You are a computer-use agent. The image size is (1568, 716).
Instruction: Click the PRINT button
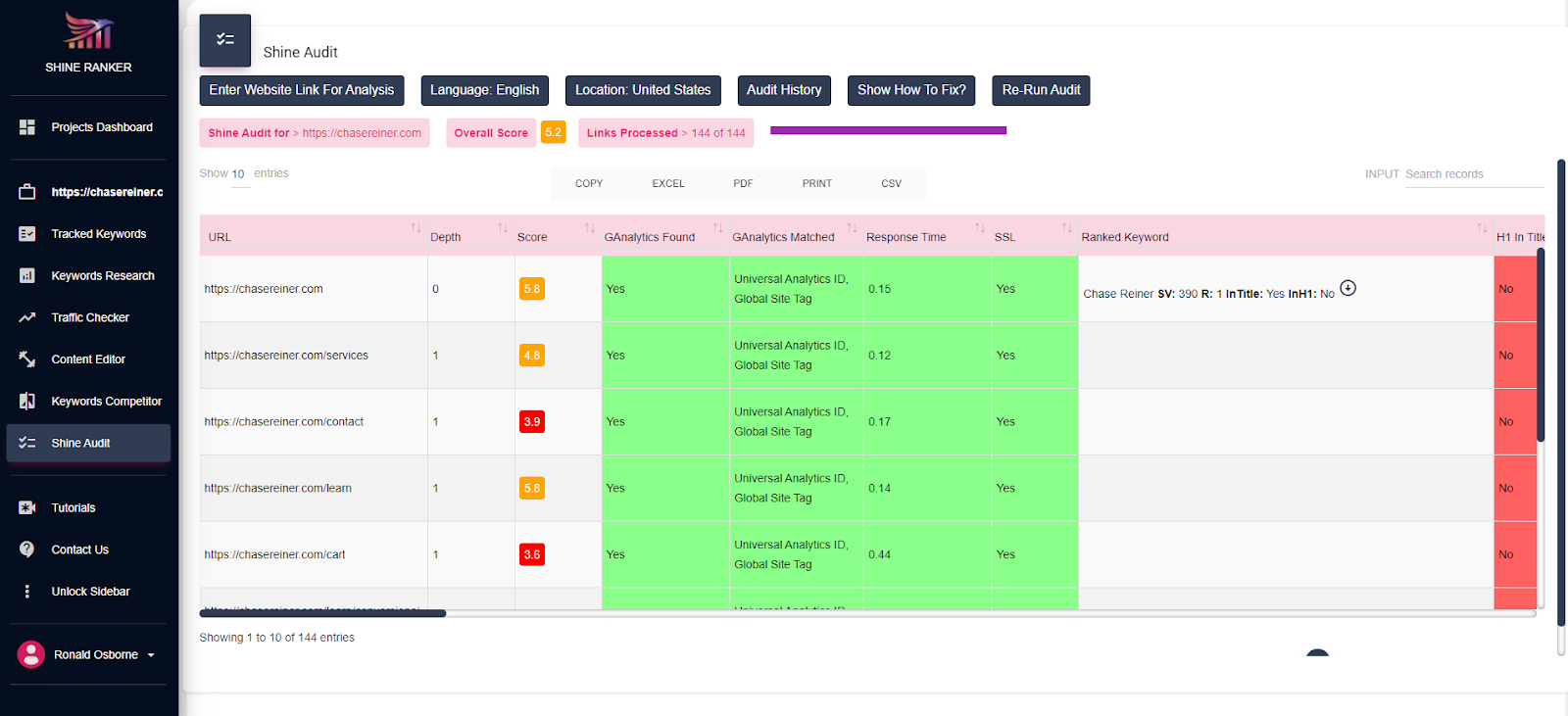(x=817, y=183)
